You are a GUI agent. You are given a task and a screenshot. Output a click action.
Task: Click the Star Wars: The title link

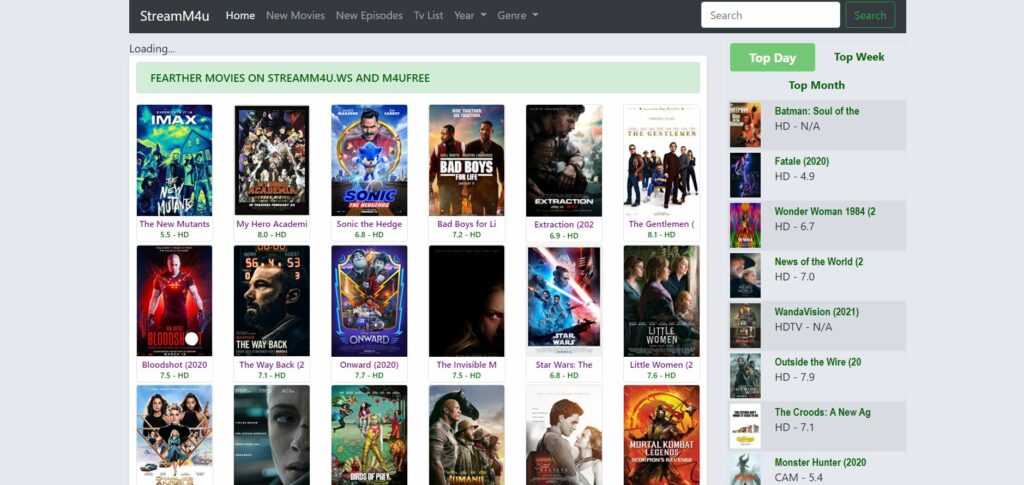pos(564,365)
